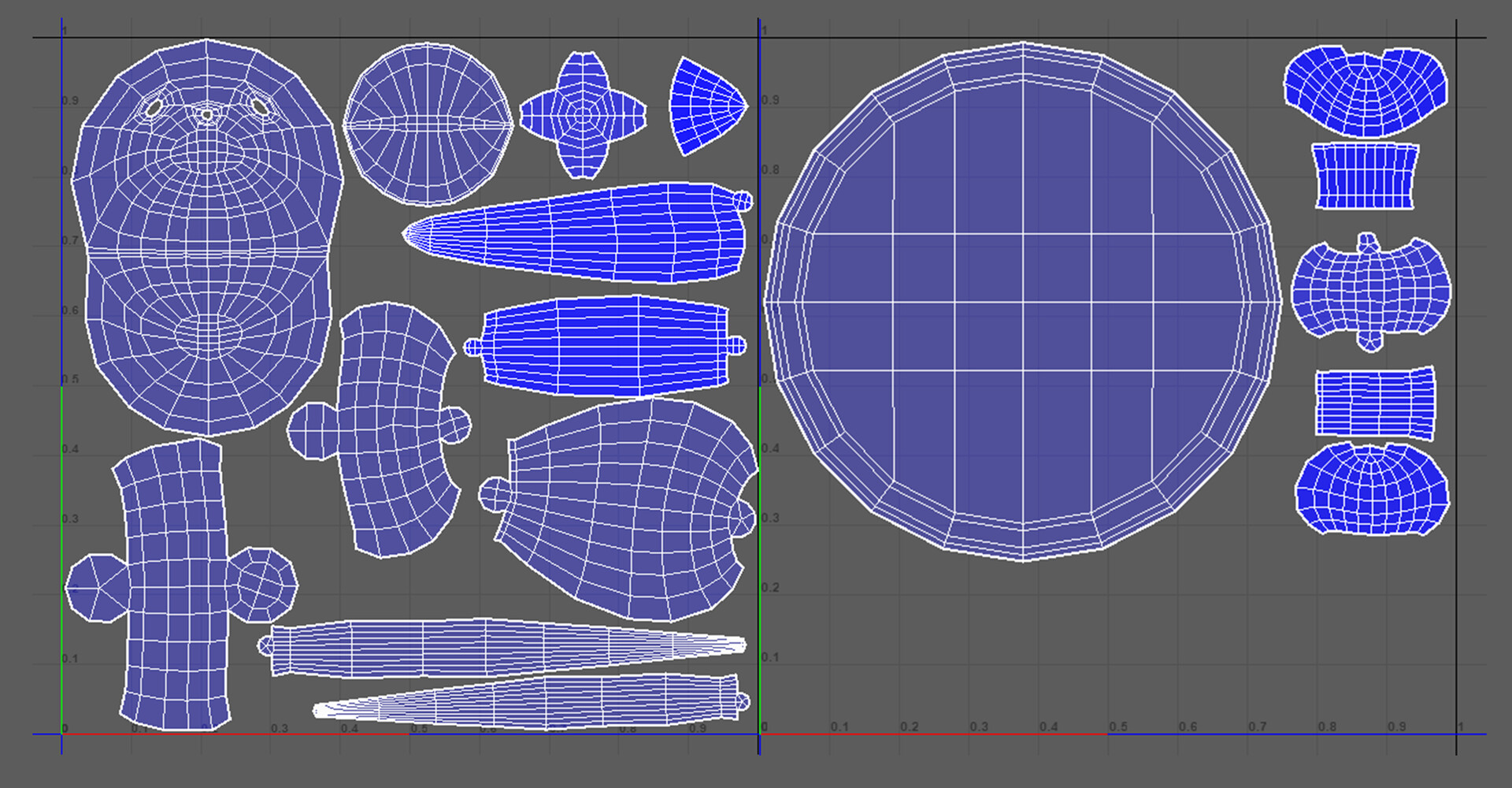Image resolution: width=1512 pixels, height=788 pixels.
Task: Select the four-lobed flower-shaped UV island
Action: point(583,116)
